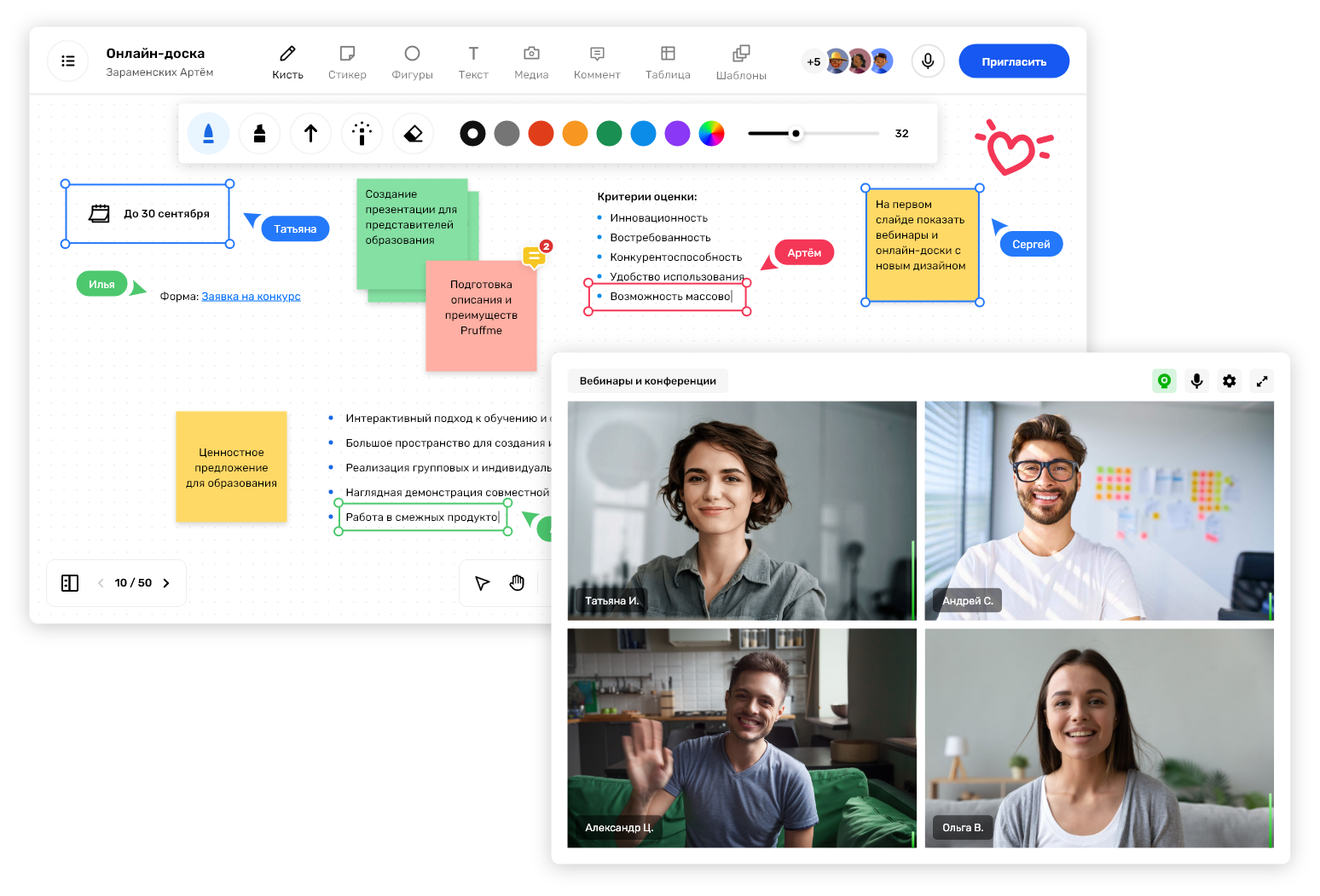1320x896 pixels.
Task: Activate the spray magic brush tool
Action: point(362,134)
